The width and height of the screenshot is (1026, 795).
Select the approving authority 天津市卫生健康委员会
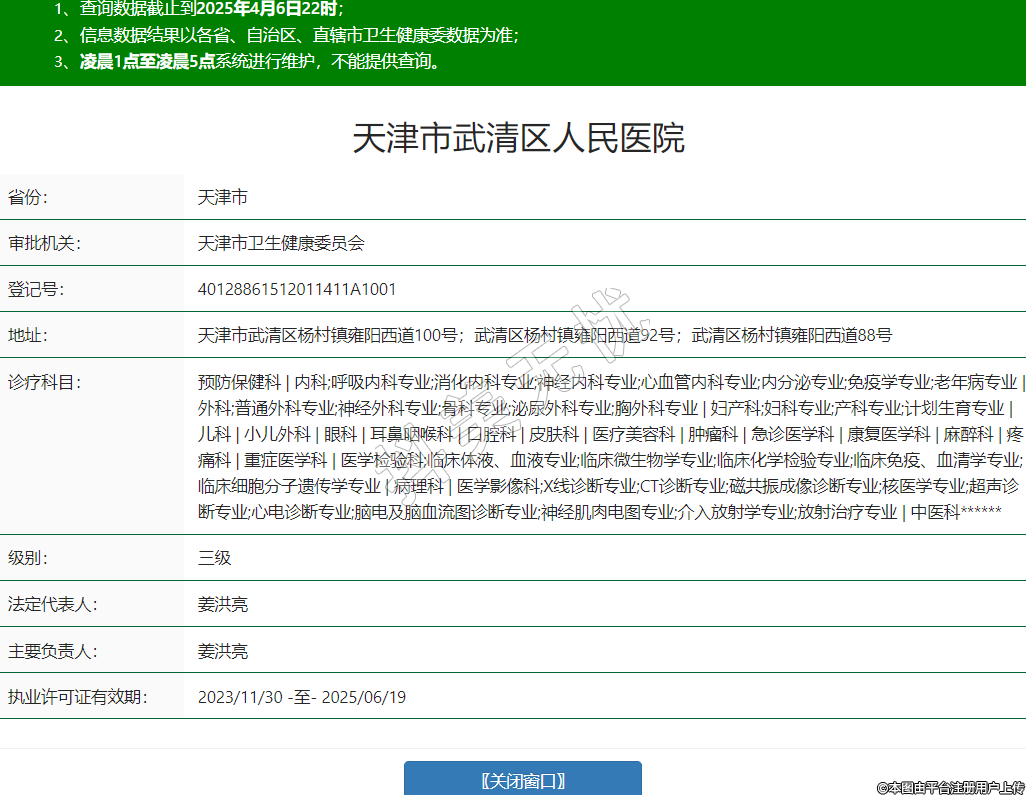(x=281, y=244)
